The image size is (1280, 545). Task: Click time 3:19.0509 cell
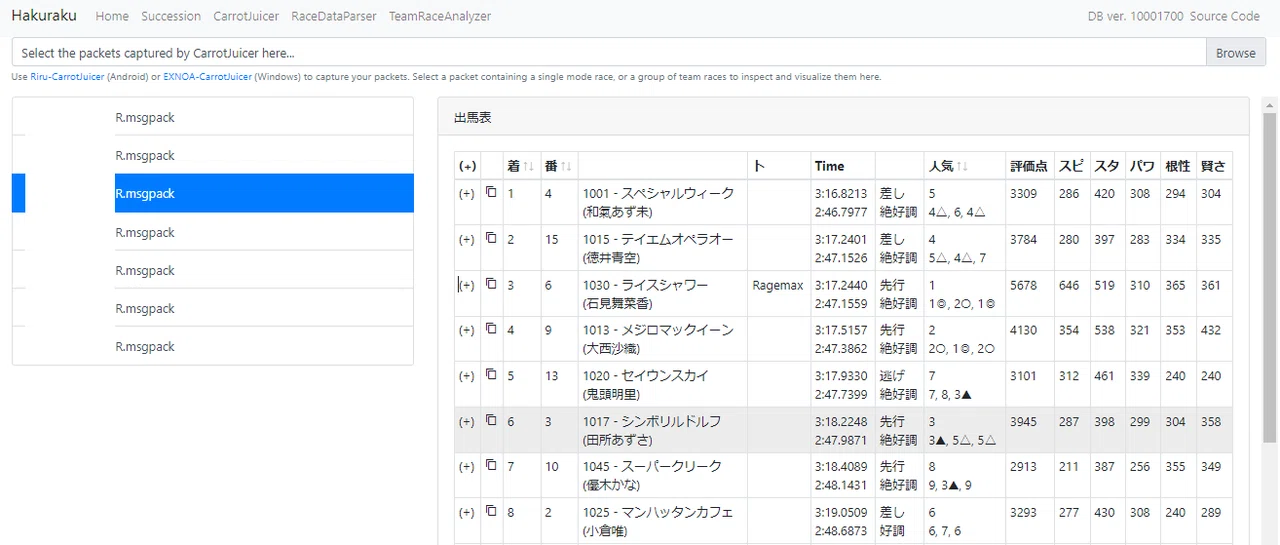coord(841,512)
